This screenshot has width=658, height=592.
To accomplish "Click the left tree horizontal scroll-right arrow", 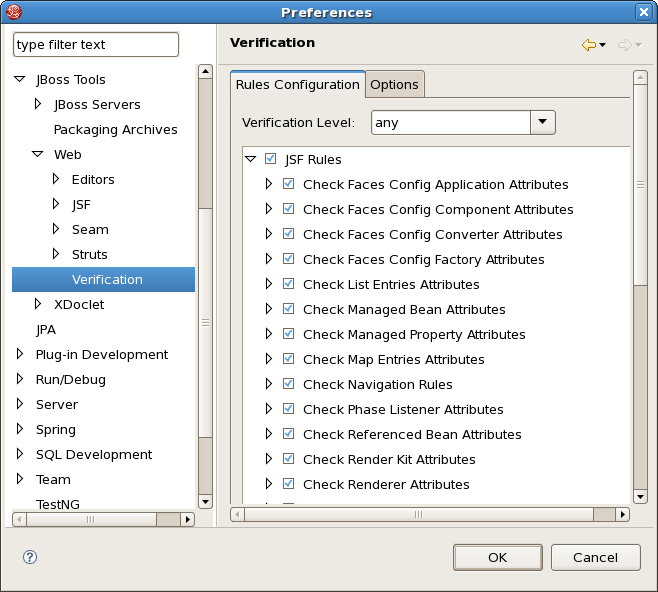I will pos(188,519).
